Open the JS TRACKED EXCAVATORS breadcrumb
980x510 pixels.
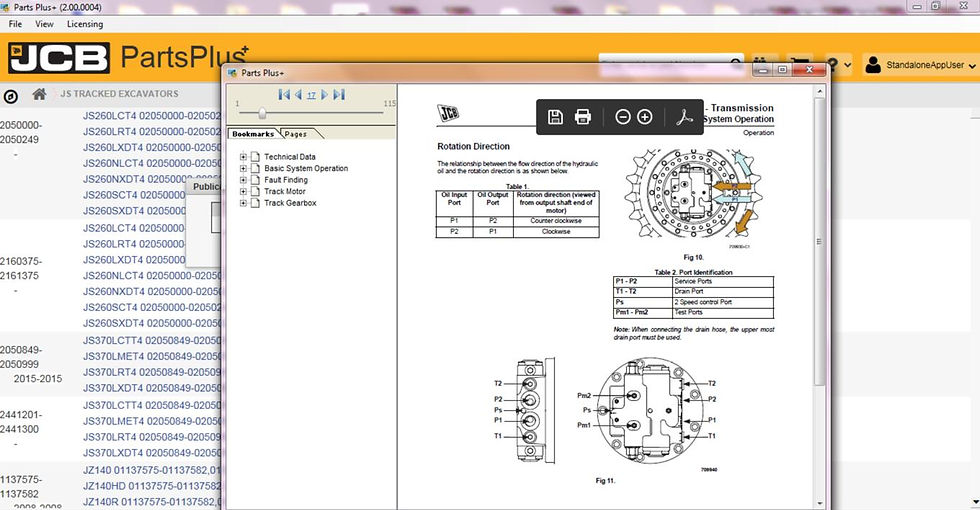(119, 94)
